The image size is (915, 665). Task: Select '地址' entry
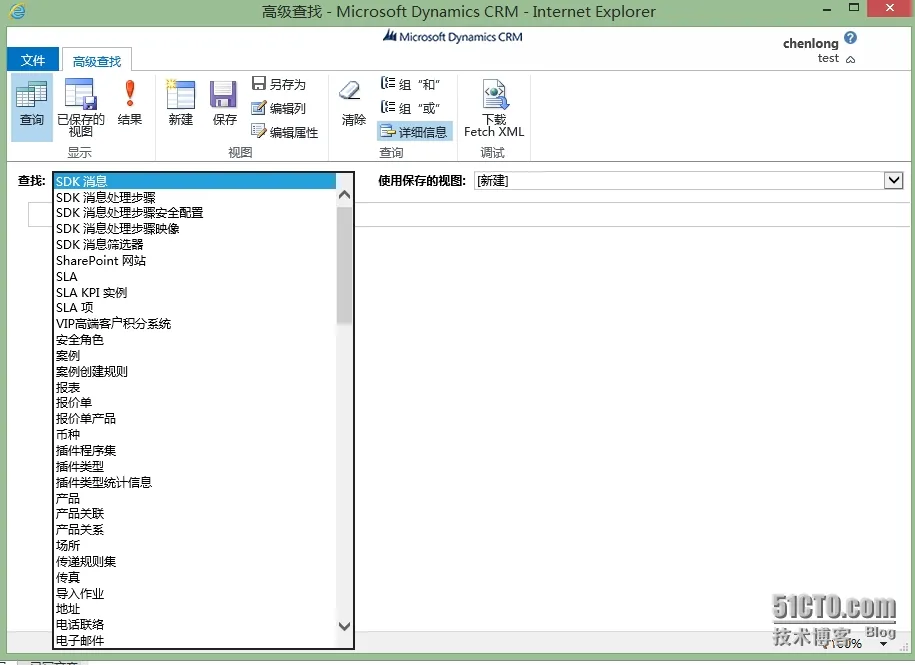point(195,608)
